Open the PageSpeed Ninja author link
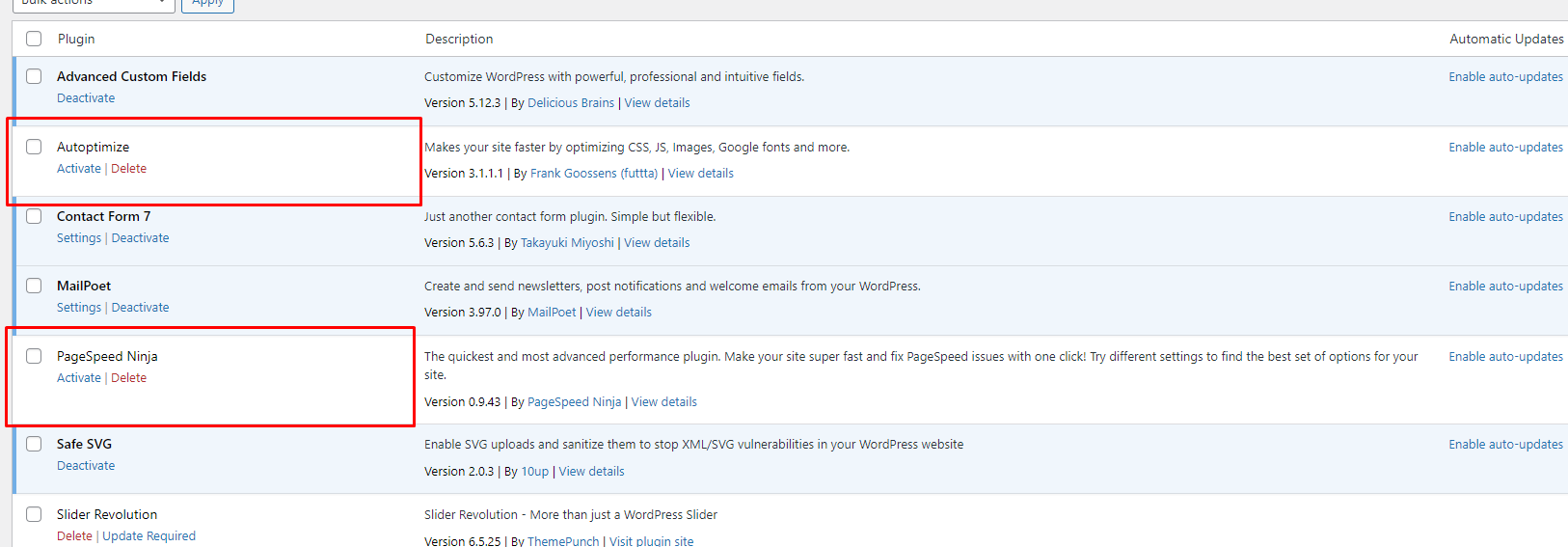The image size is (1568, 547). [575, 402]
